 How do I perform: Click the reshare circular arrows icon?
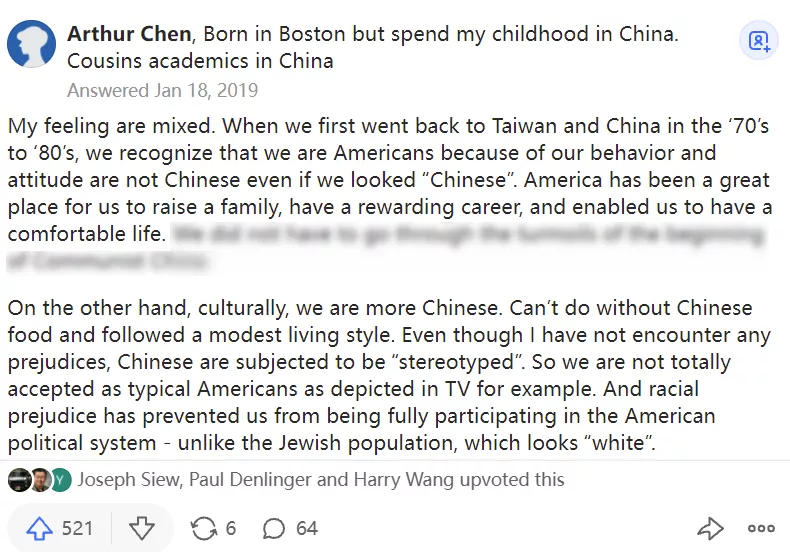203,528
